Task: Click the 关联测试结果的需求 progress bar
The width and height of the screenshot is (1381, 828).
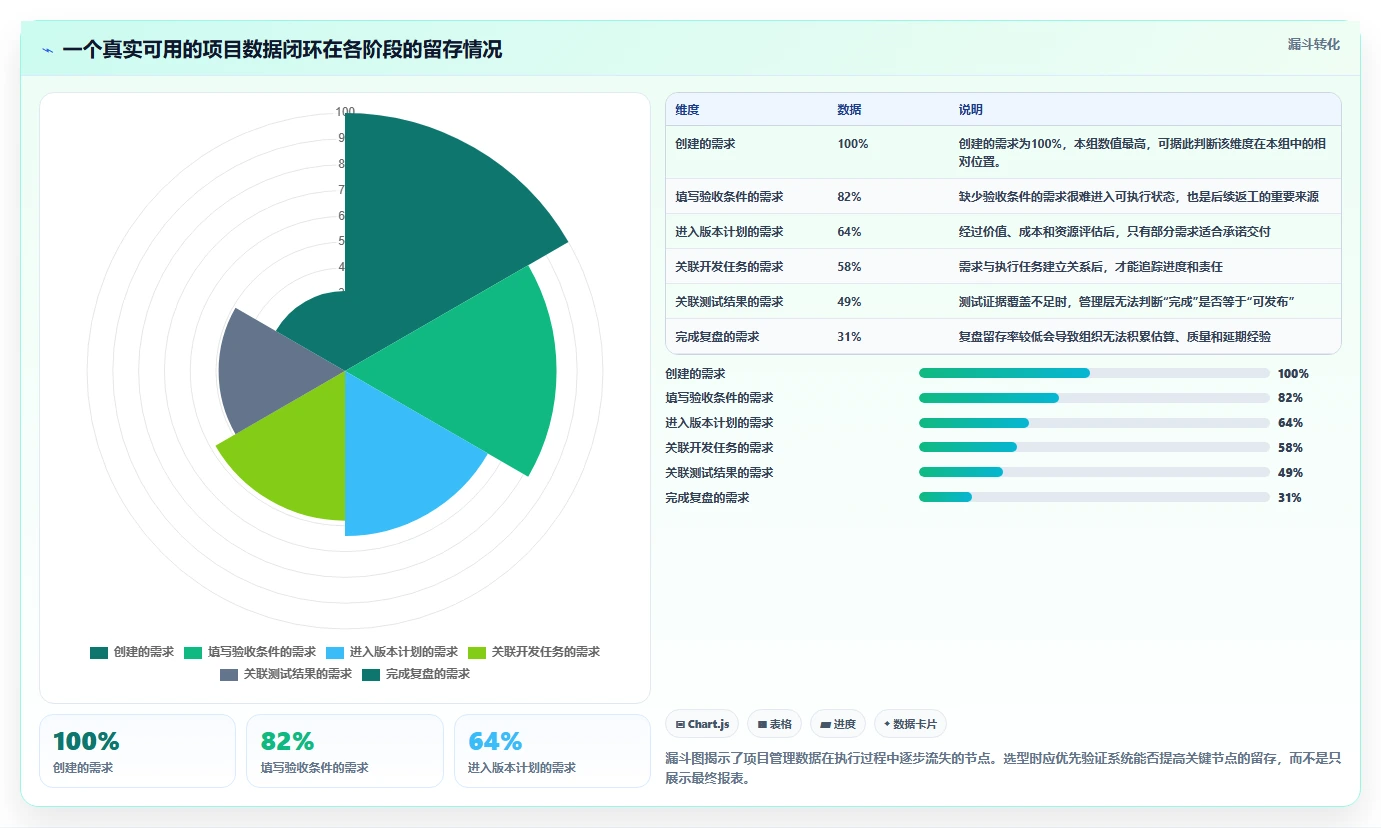Action: coord(1094,473)
